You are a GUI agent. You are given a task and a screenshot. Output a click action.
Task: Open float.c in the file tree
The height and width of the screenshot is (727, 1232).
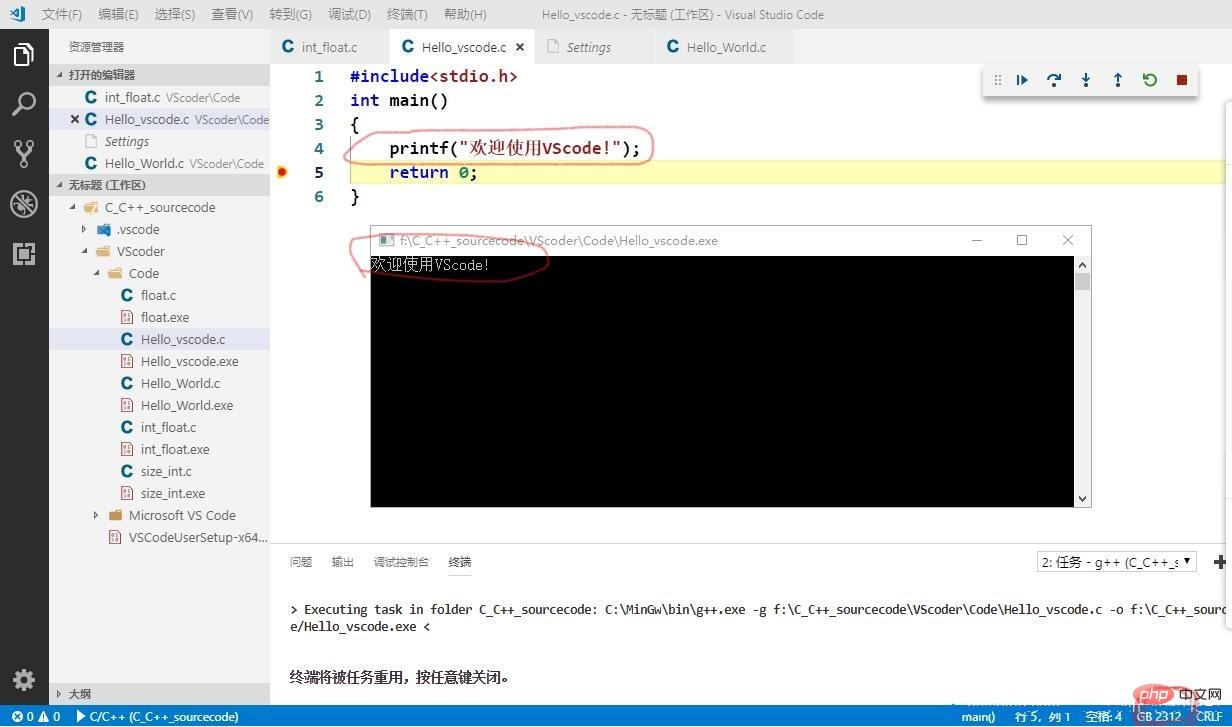tap(160, 295)
